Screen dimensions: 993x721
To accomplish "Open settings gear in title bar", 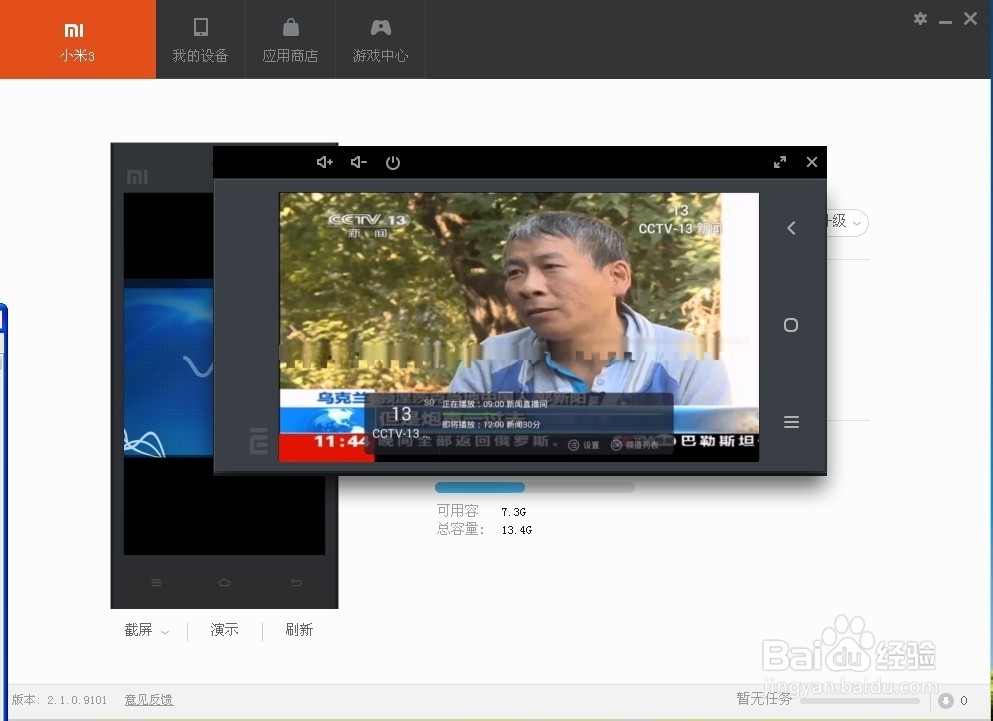I will [x=920, y=19].
